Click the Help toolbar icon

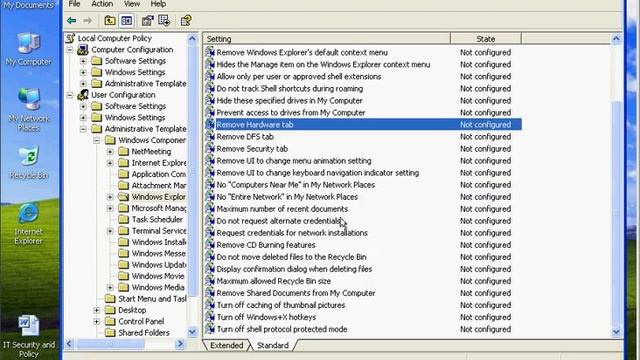(x=186, y=20)
